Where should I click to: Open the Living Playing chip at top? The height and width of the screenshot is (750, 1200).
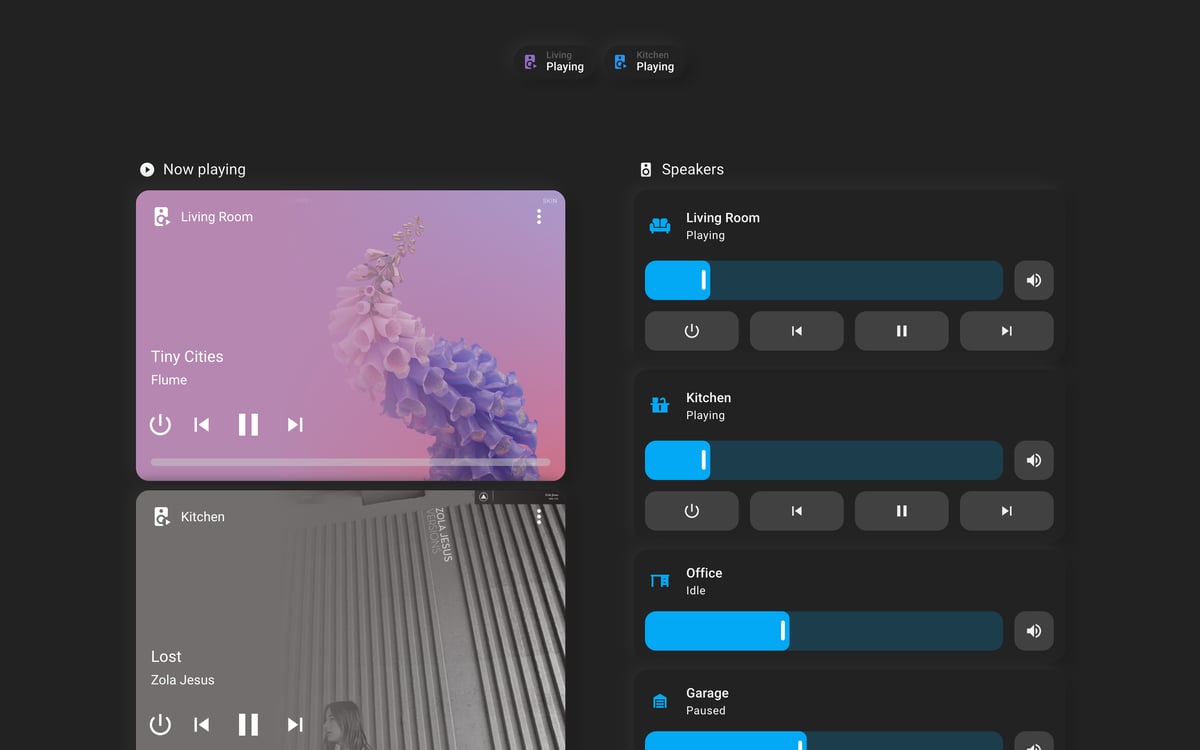554,62
